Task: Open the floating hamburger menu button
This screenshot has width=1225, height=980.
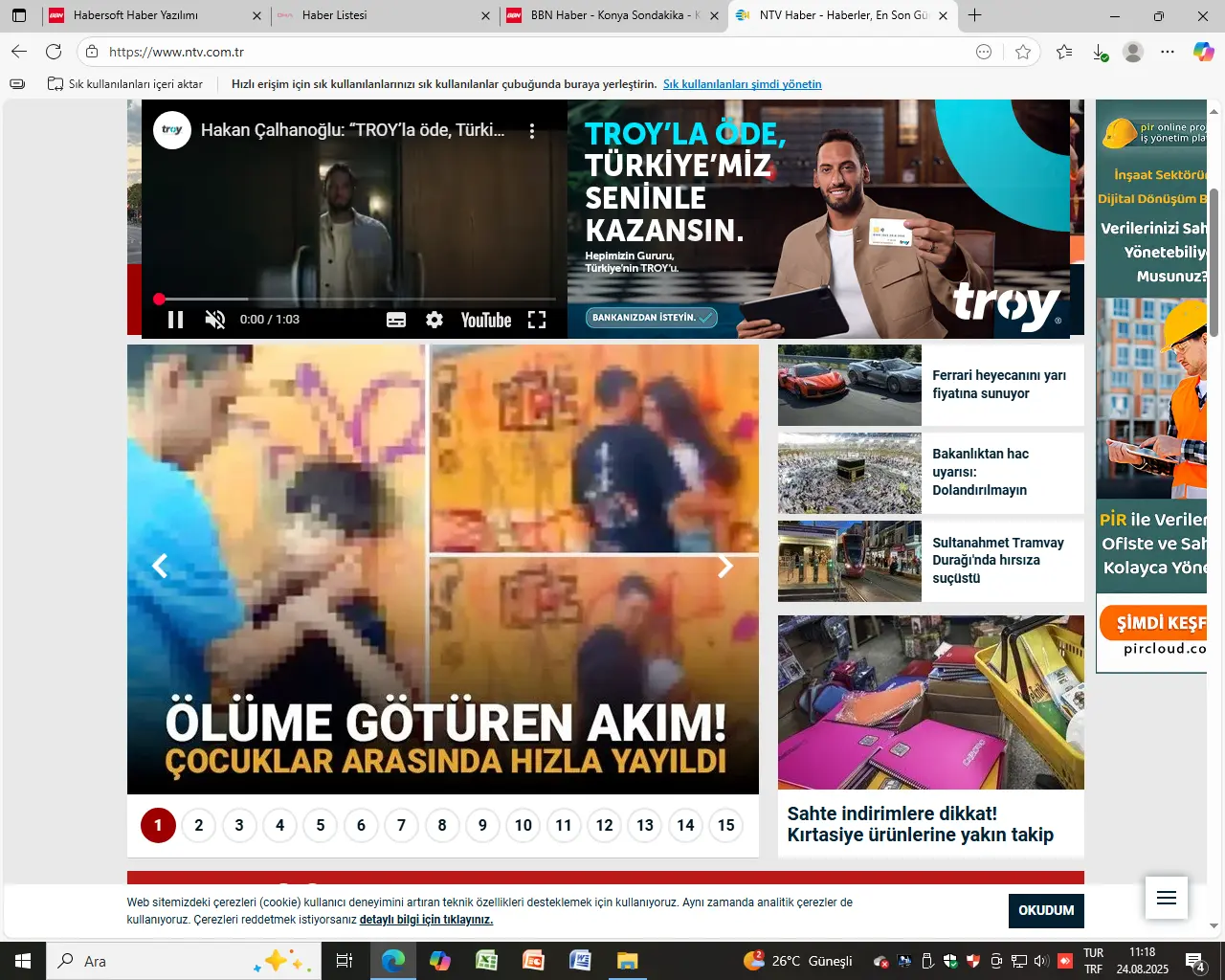Action: (1167, 898)
